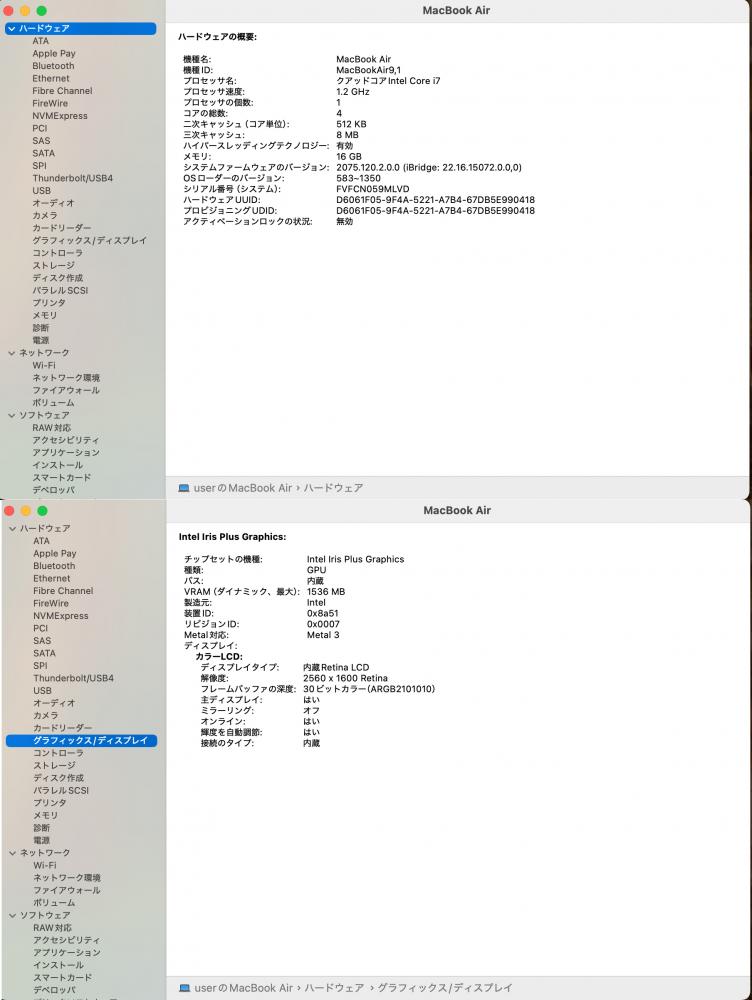This screenshot has height=1000, width=752.
Task: Open ファイアウォール in top window sidebar
Action: pyautogui.click(x=66, y=390)
